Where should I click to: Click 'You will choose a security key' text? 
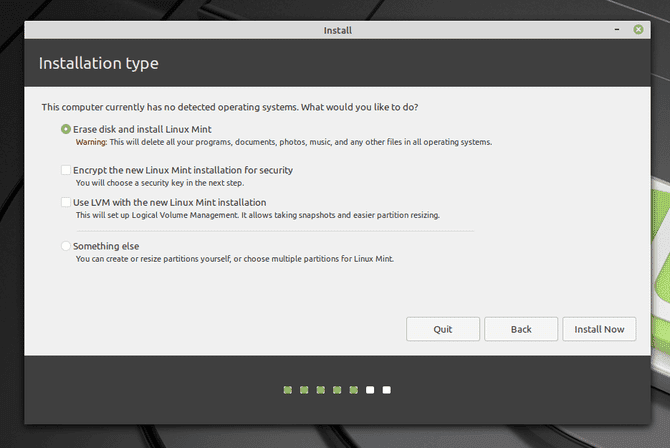point(160,183)
